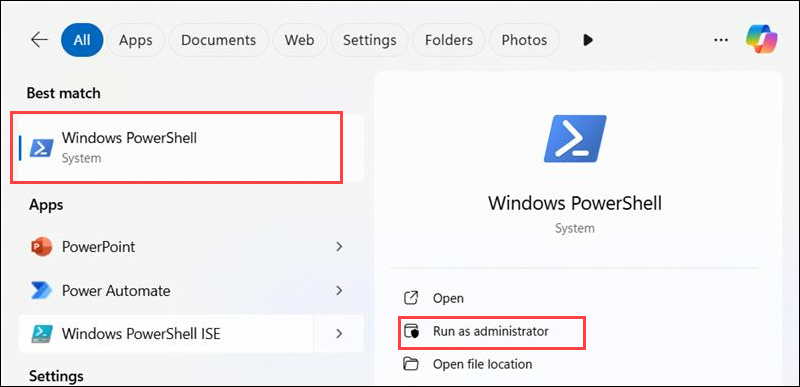This screenshot has height=387, width=800.
Task: Switch to the Apps filter tab
Action: pos(136,40)
